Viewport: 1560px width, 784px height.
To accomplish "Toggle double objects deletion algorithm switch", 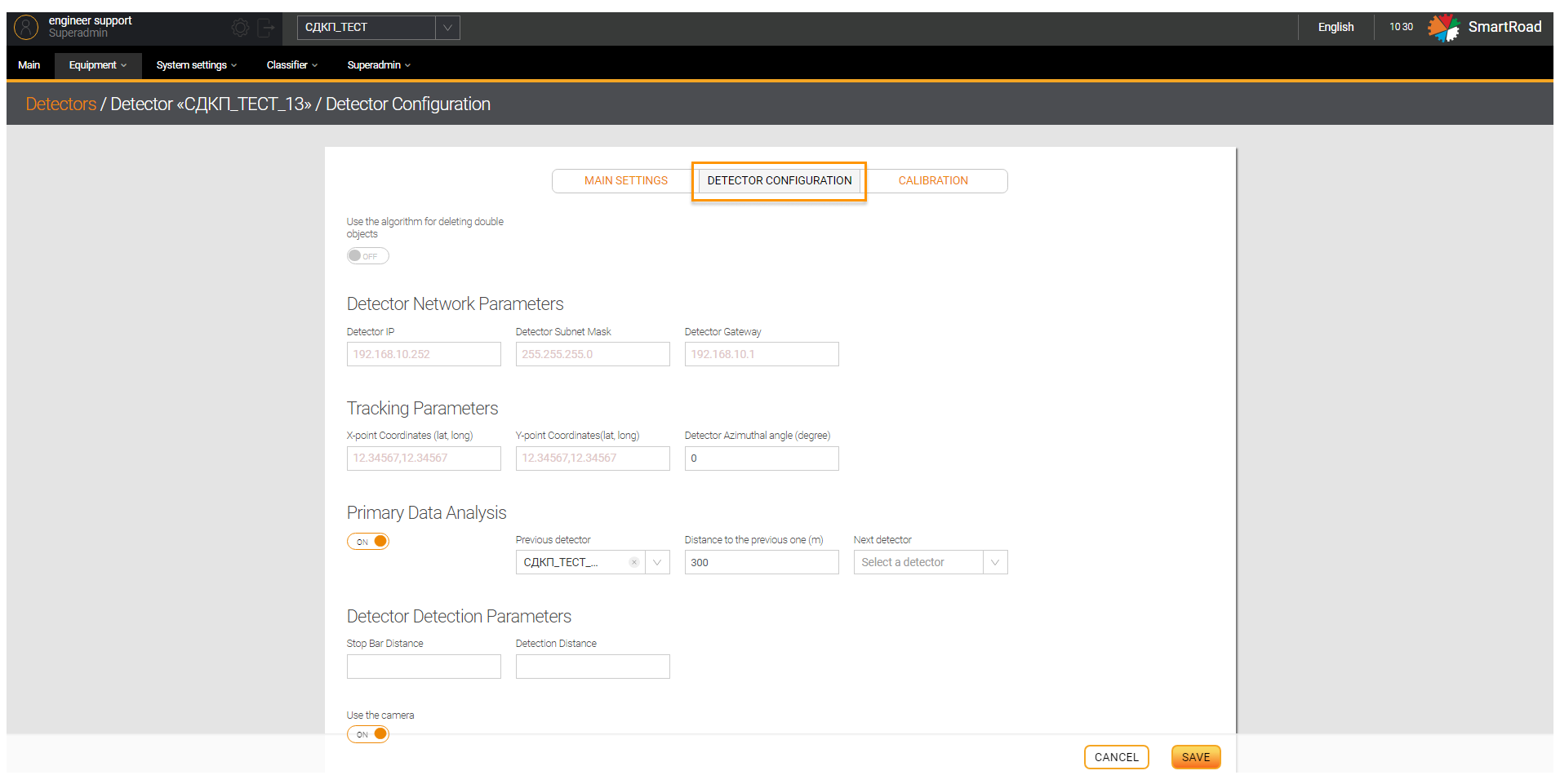I will [367, 256].
